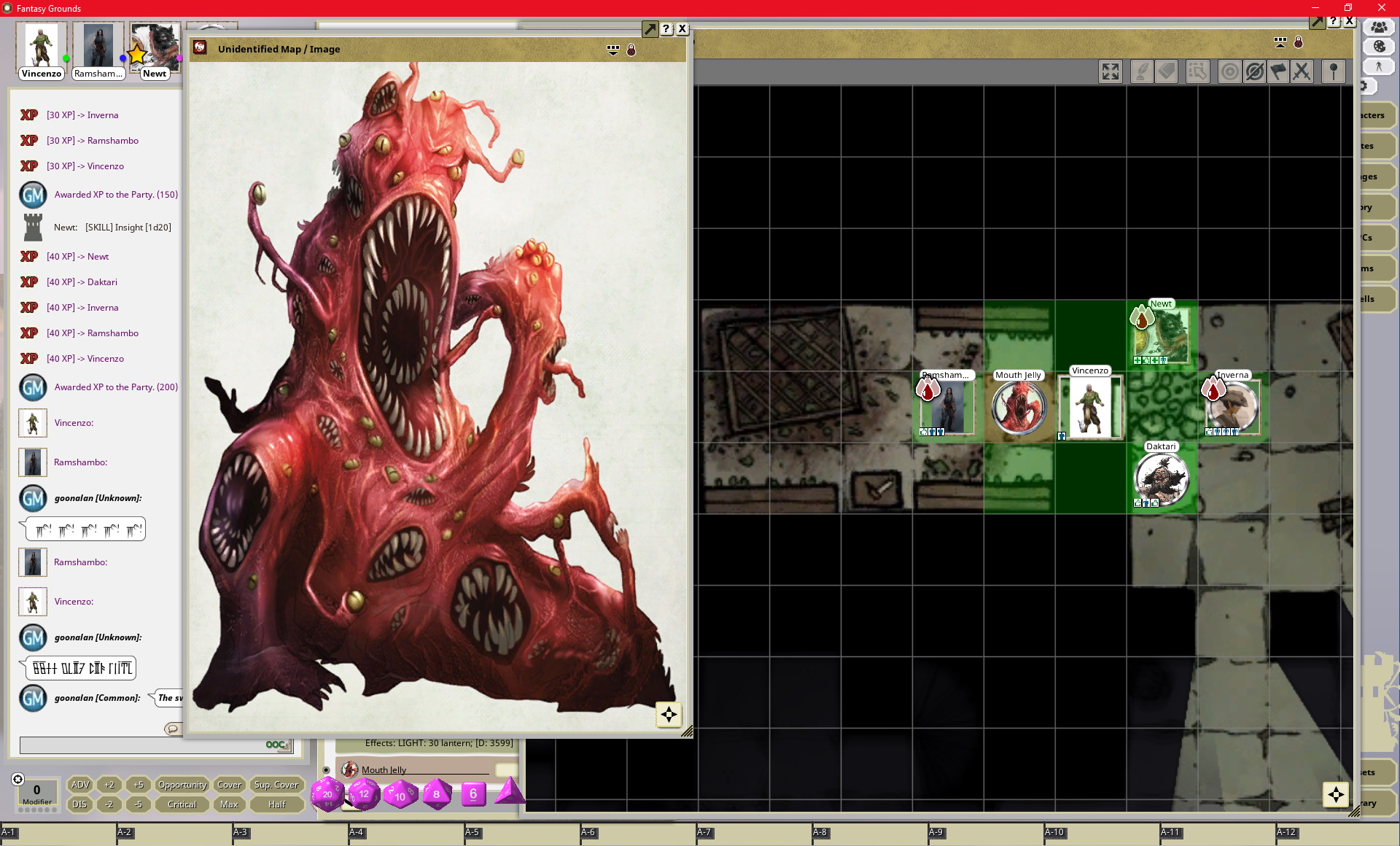Click the flag icon in map toolbar
Image resolution: width=1400 pixels, height=846 pixels.
tap(1278, 71)
